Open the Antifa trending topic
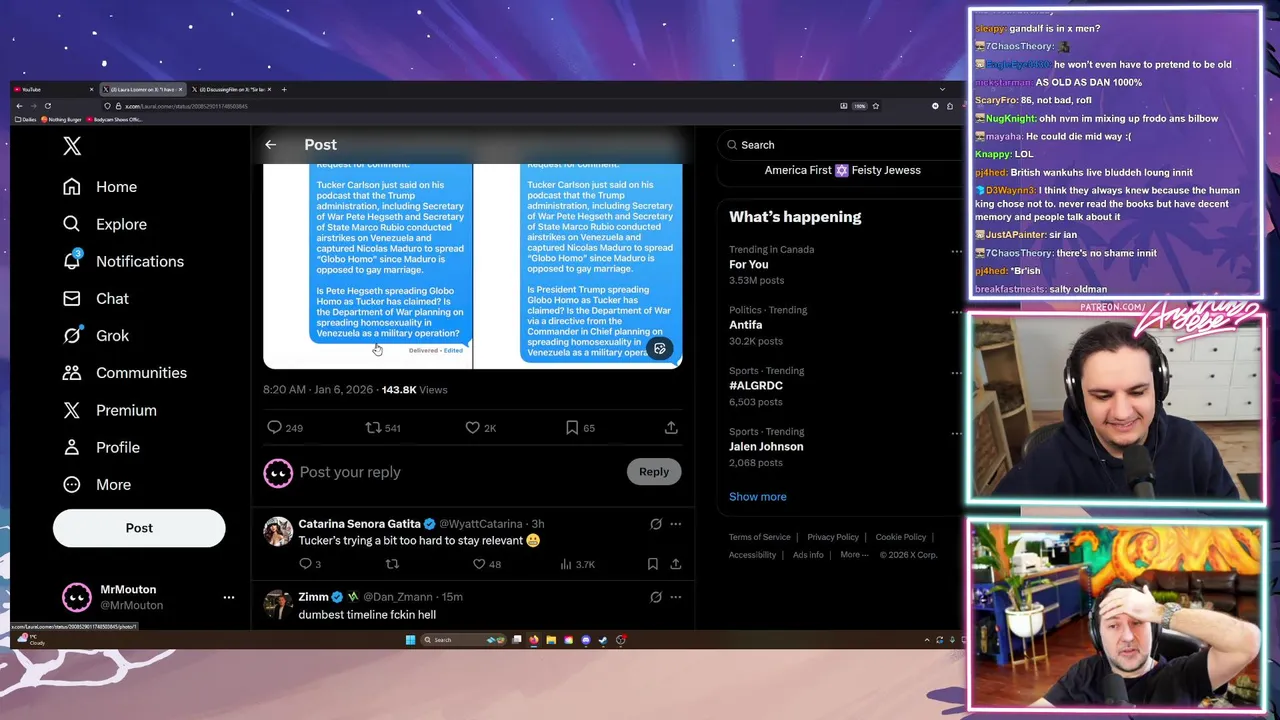This screenshot has height=720, width=1280. pyautogui.click(x=745, y=325)
